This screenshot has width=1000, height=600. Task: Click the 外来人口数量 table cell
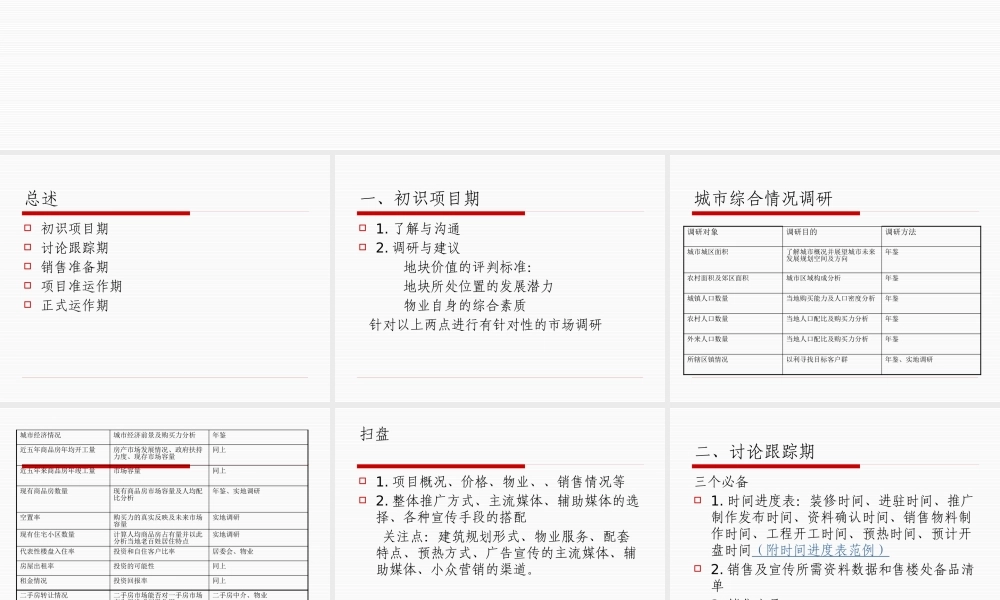[x=733, y=344]
